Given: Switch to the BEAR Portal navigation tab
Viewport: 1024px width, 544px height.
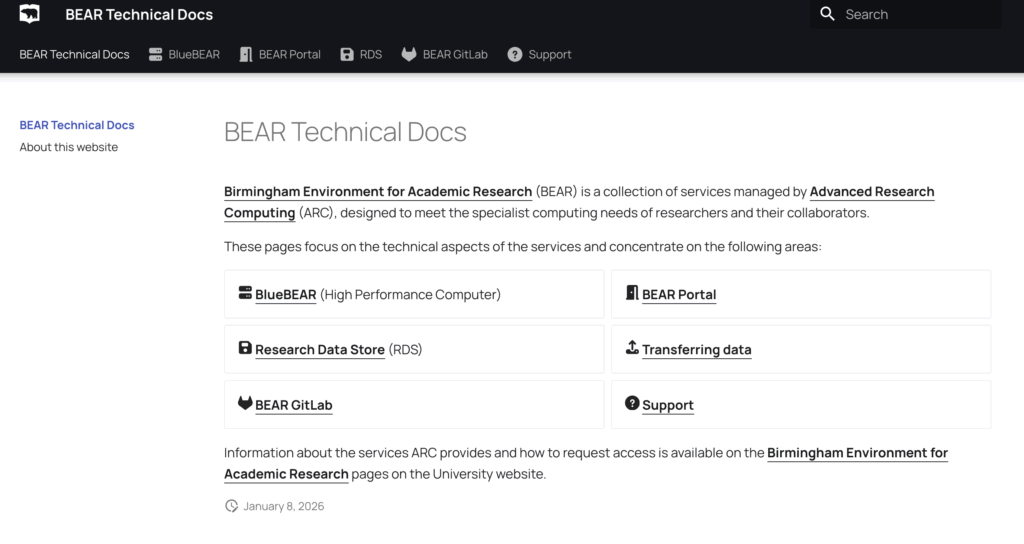Looking at the screenshot, I should [x=289, y=54].
